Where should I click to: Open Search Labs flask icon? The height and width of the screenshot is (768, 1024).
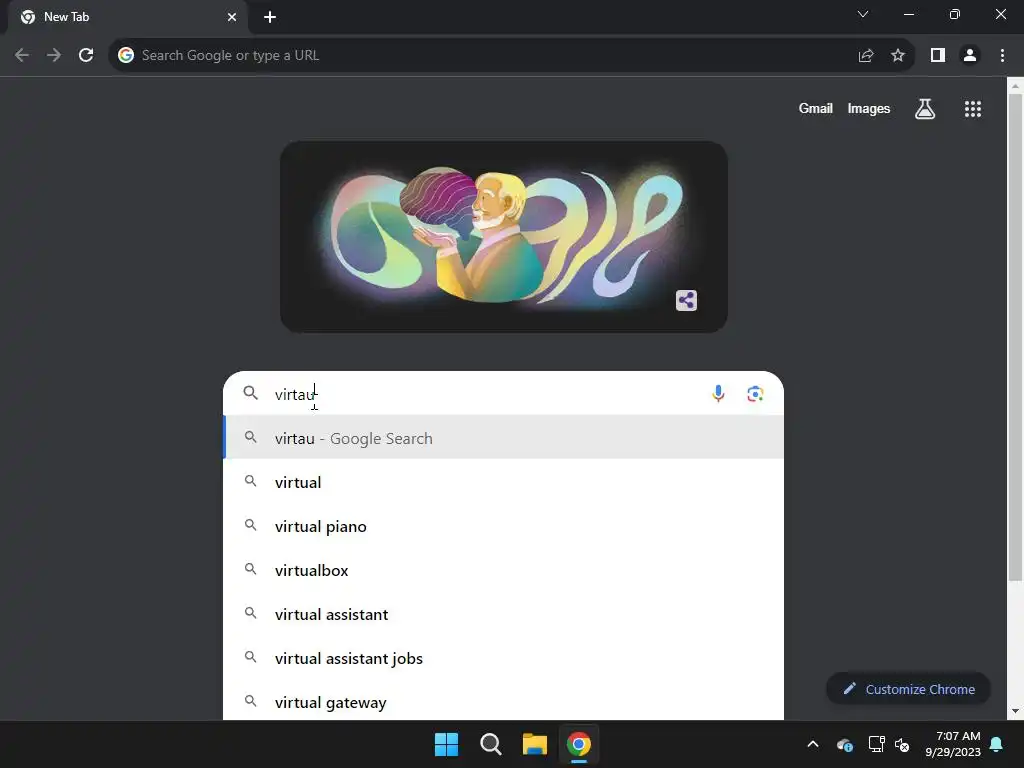tap(925, 109)
